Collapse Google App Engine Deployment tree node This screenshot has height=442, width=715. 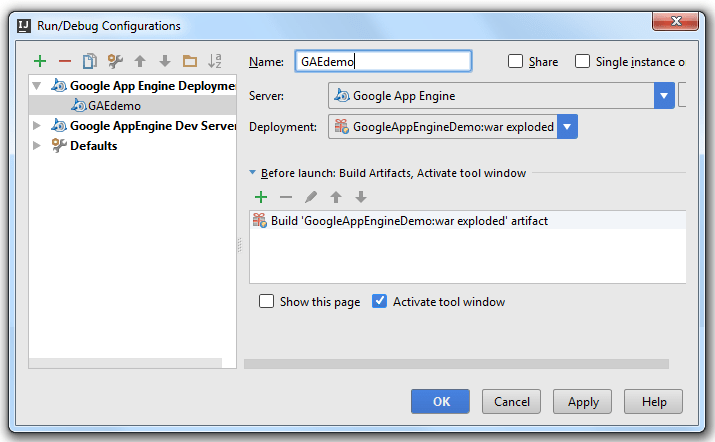(x=37, y=86)
